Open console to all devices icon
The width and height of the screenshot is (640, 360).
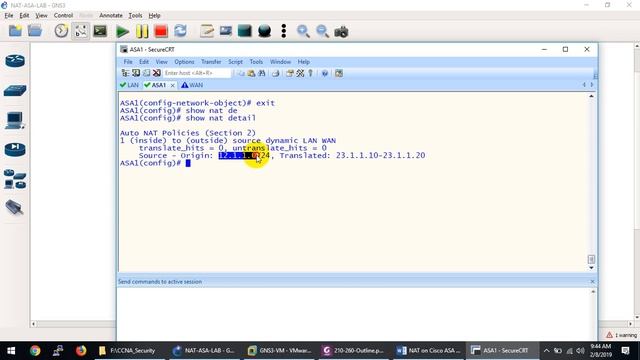pyautogui.click(x=100, y=31)
